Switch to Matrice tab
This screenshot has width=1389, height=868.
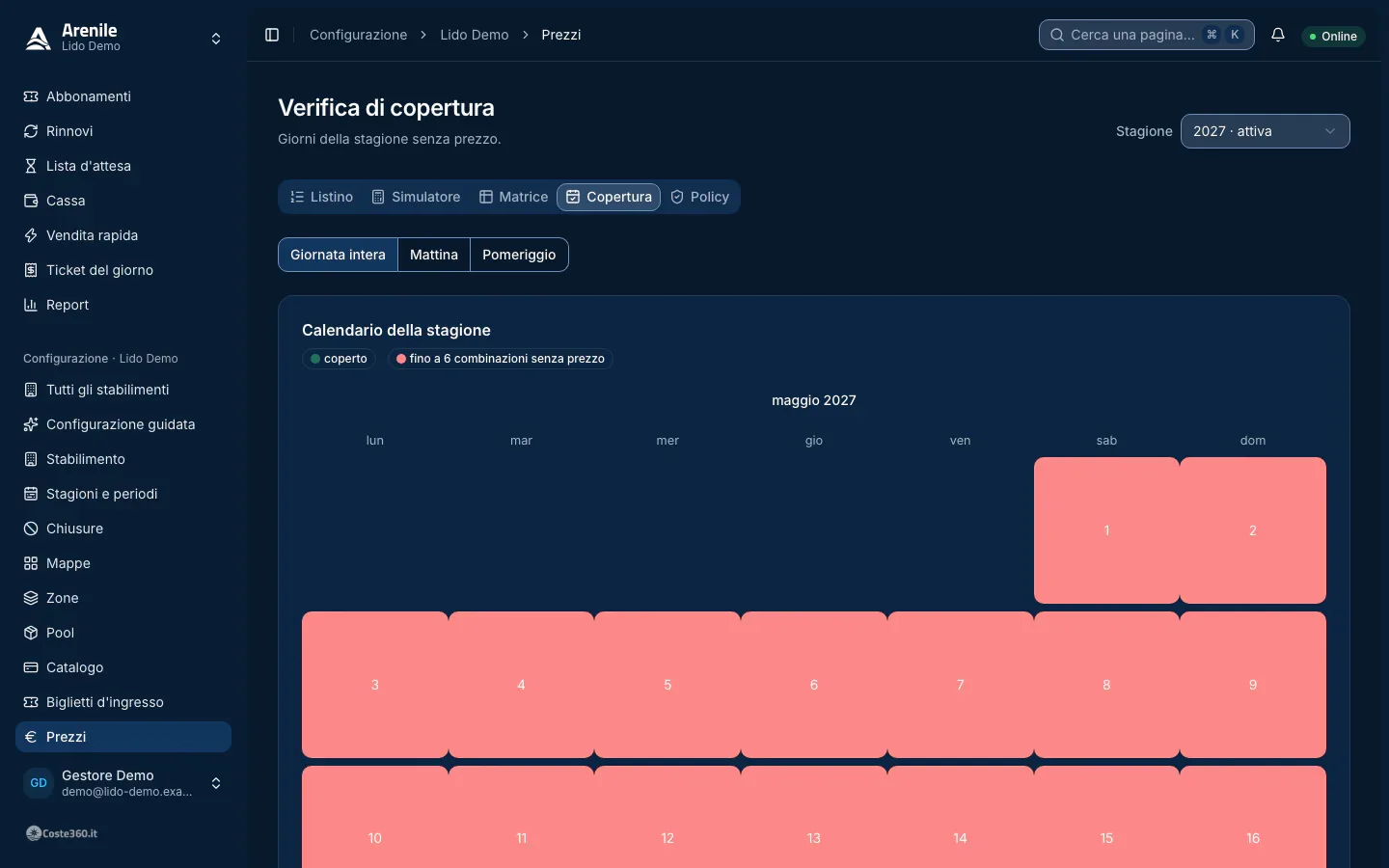tap(513, 197)
